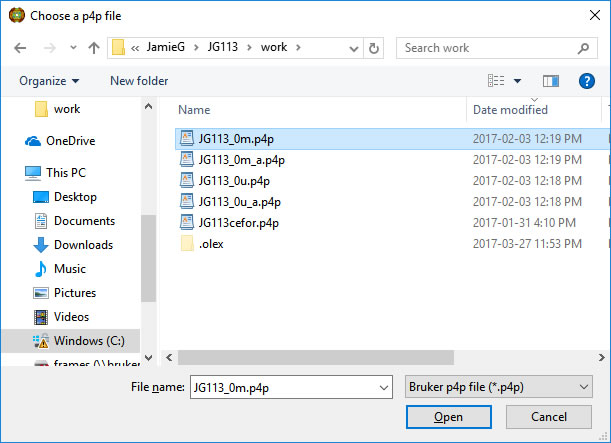The height and width of the screenshot is (443, 611).
Task: Click the Back navigation arrow
Action: pos(20,48)
